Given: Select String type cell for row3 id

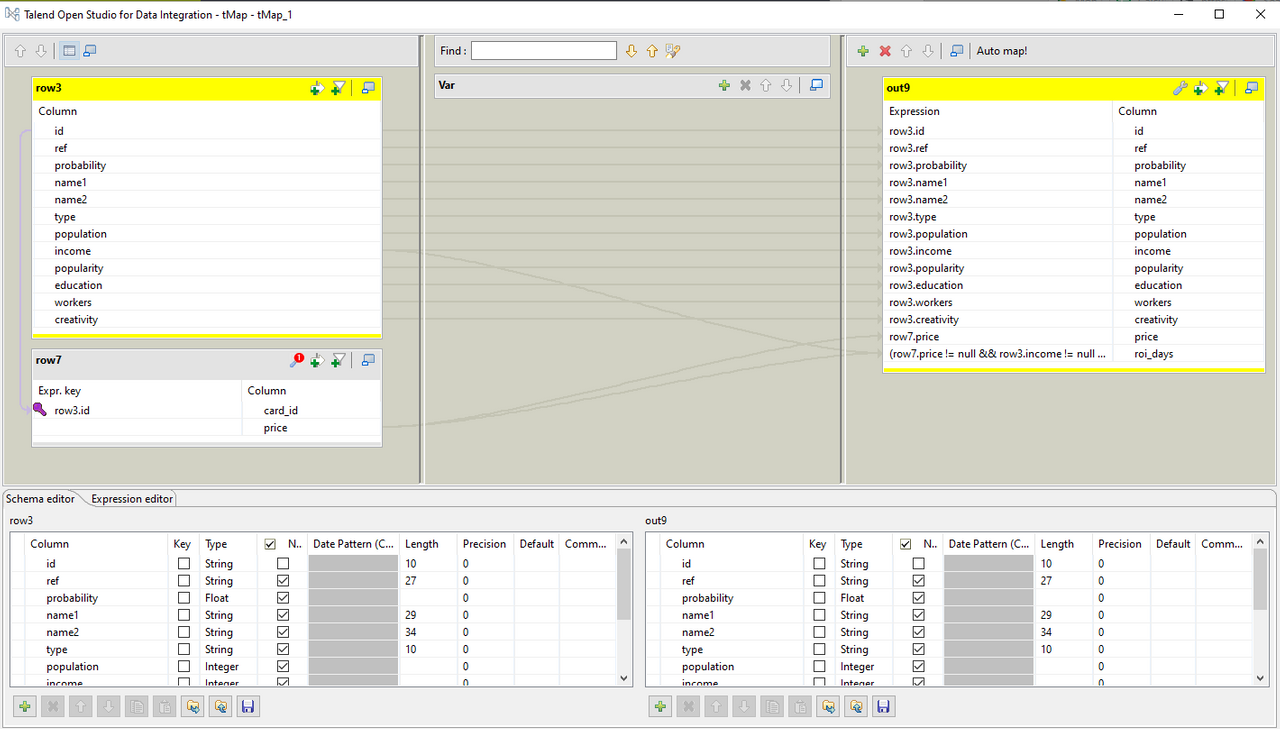Looking at the screenshot, I should pyautogui.click(x=229, y=564).
